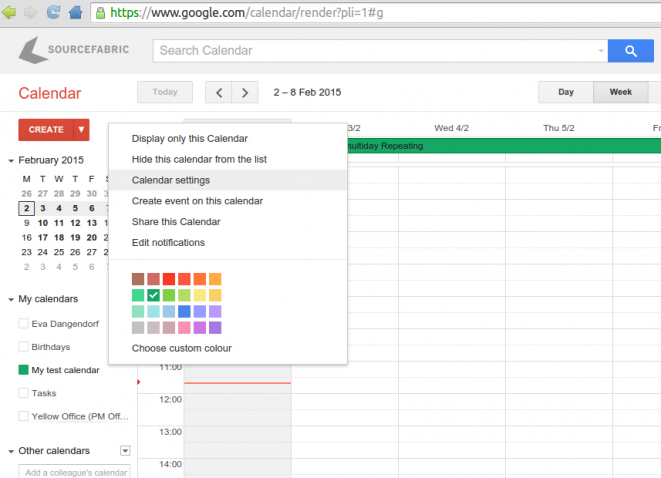Viewport: 661px width, 478px height.
Task: Reload the page with the refresh icon
Action: pos(53,12)
